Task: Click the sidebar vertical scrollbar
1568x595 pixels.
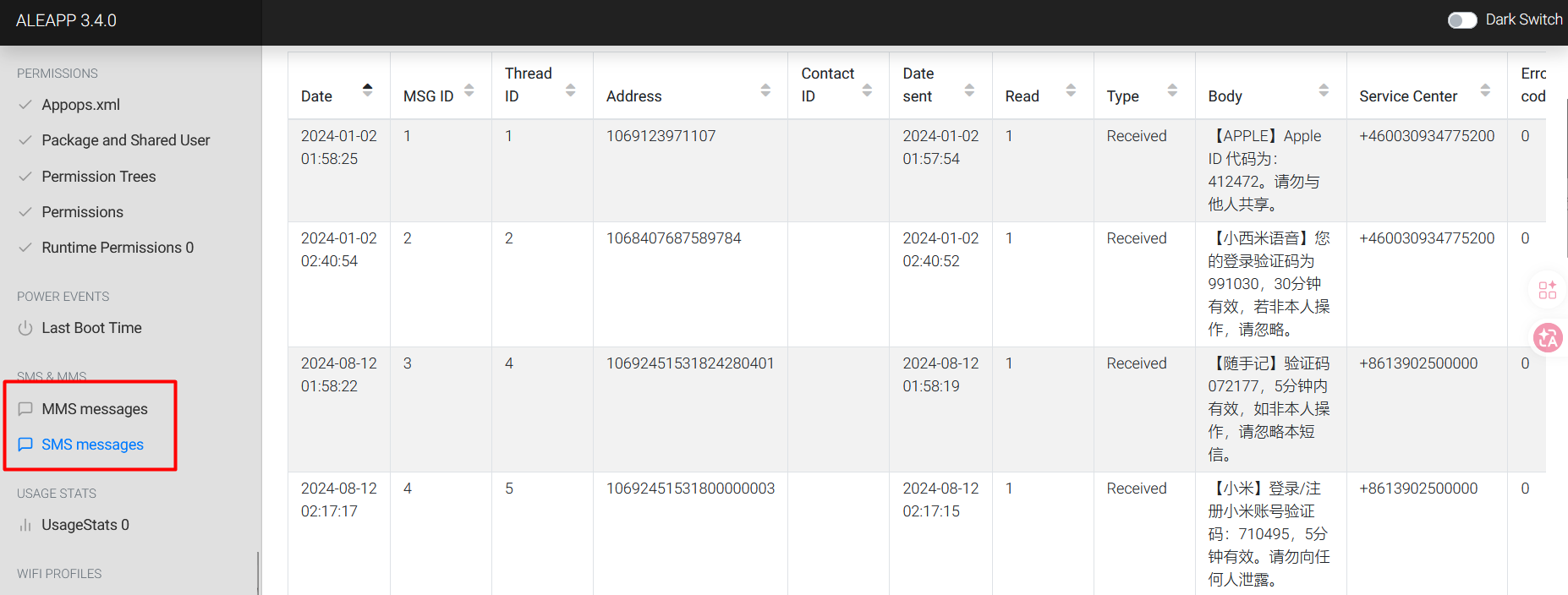Action: 258,573
